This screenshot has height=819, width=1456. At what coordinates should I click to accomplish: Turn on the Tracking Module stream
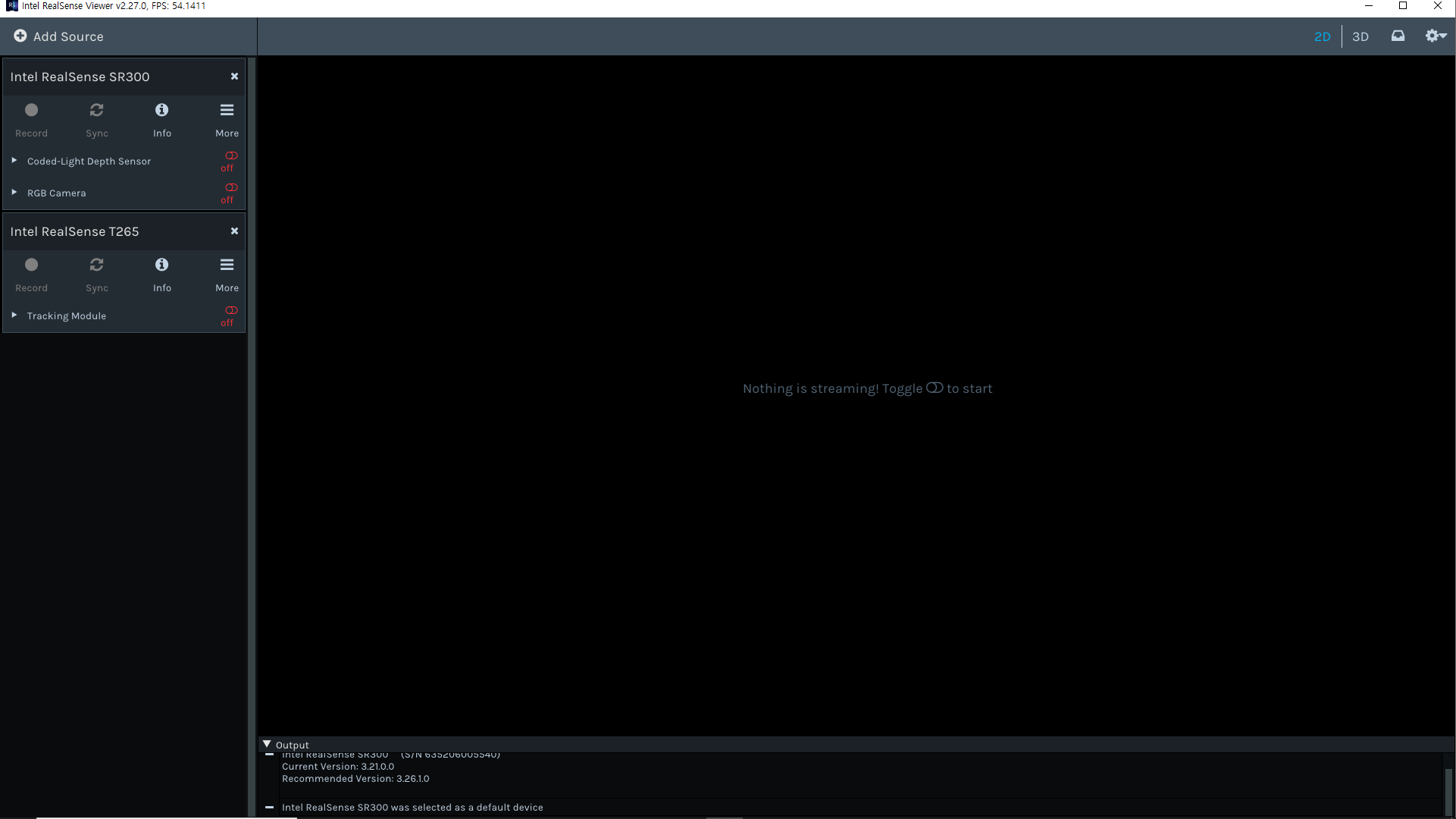(230, 310)
